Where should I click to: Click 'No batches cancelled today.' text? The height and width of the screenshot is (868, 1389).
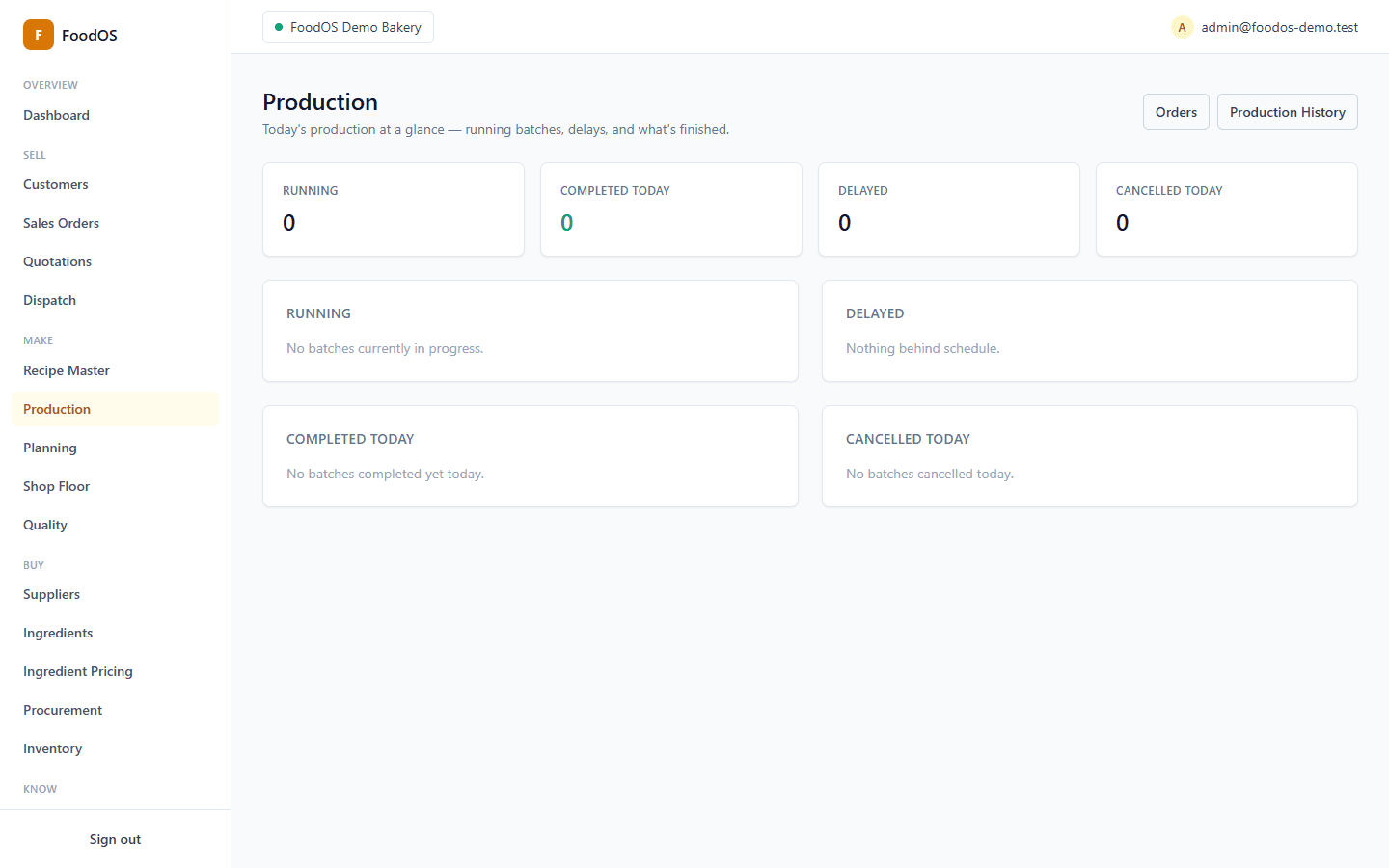[930, 474]
